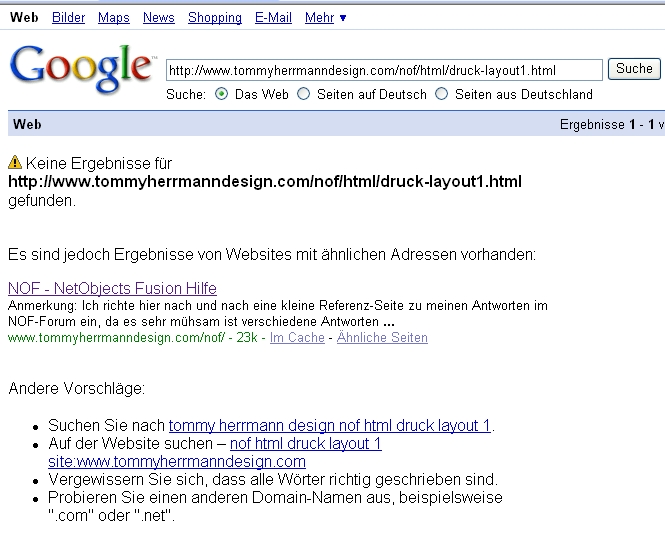Click the Google logo

pyautogui.click(x=80, y=67)
